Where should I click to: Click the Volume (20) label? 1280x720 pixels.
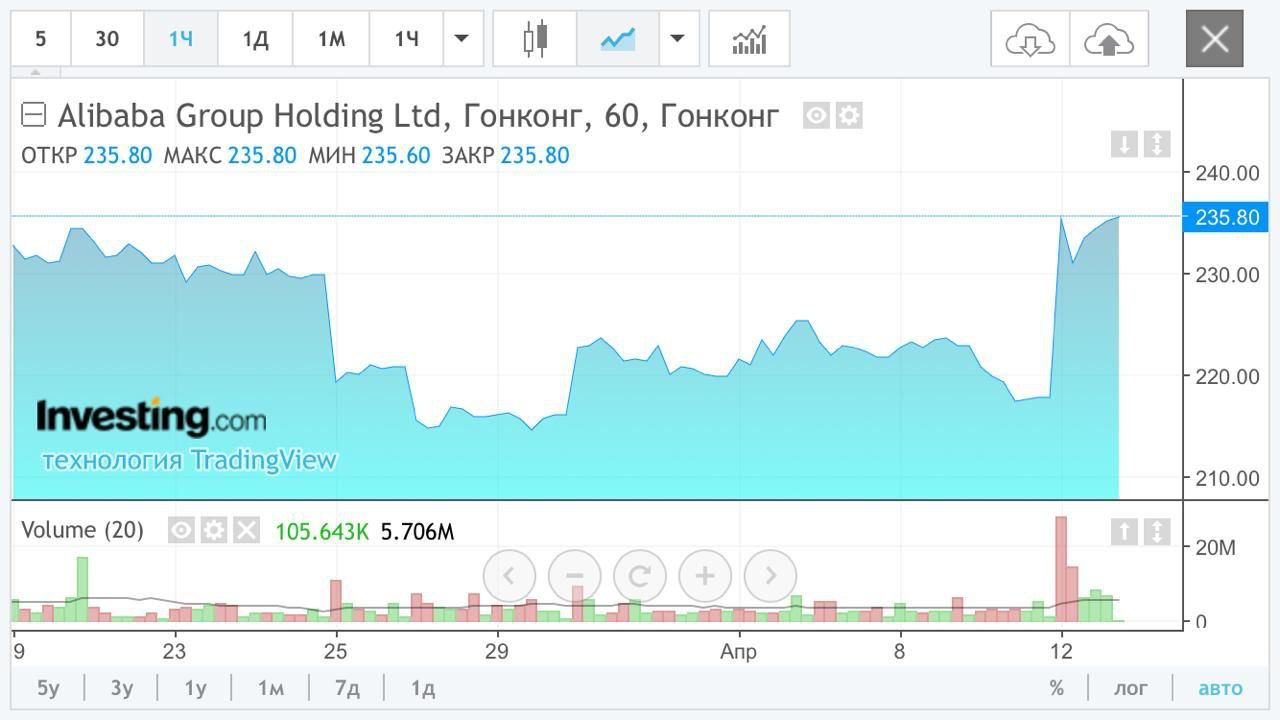click(82, 530)
